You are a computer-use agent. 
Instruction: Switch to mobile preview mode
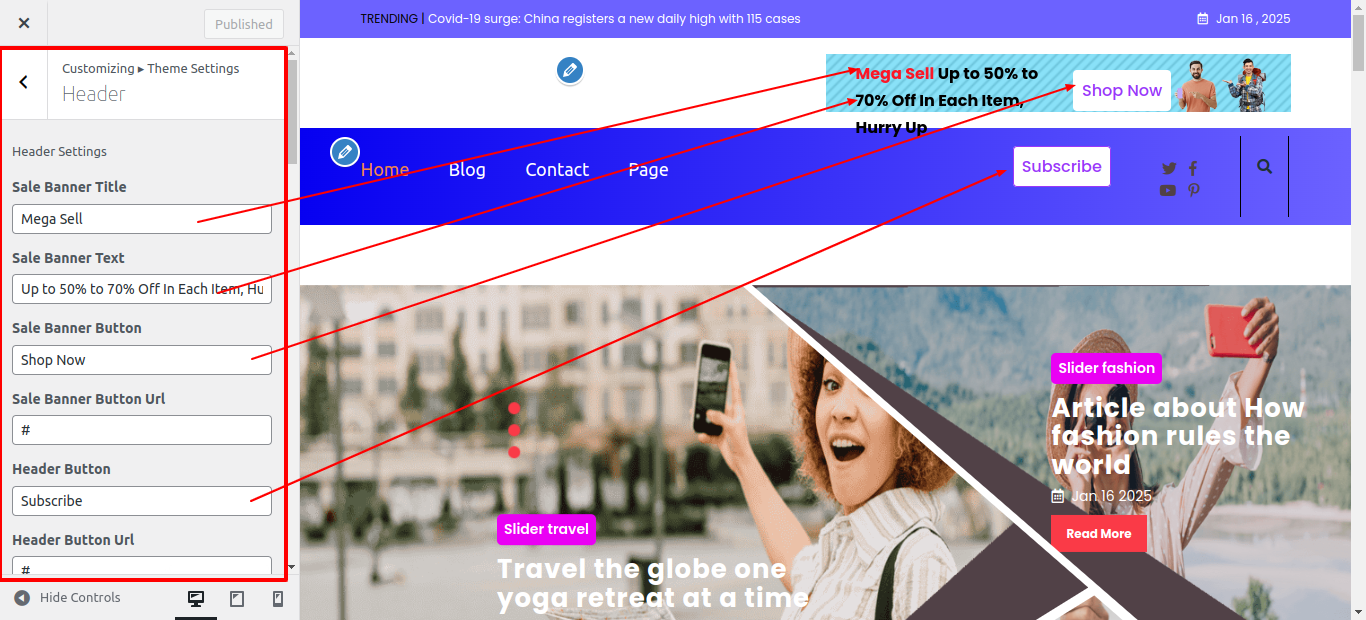pos(278,598)
